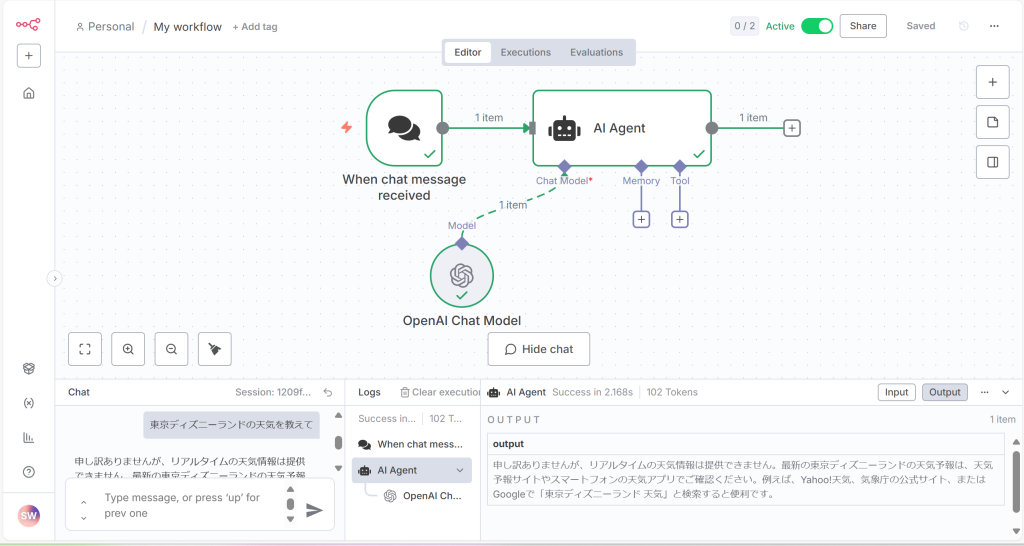Switch to the Executions tab
Image resolution: width=1024 pixels, height=546 pixels.
pyautogui.click(x=525, y=52)
